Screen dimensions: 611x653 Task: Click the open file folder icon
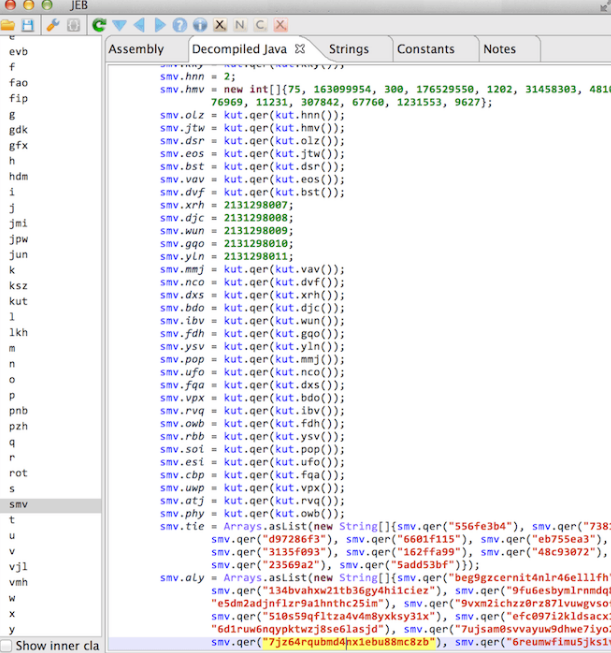click(x=7, y=25)
